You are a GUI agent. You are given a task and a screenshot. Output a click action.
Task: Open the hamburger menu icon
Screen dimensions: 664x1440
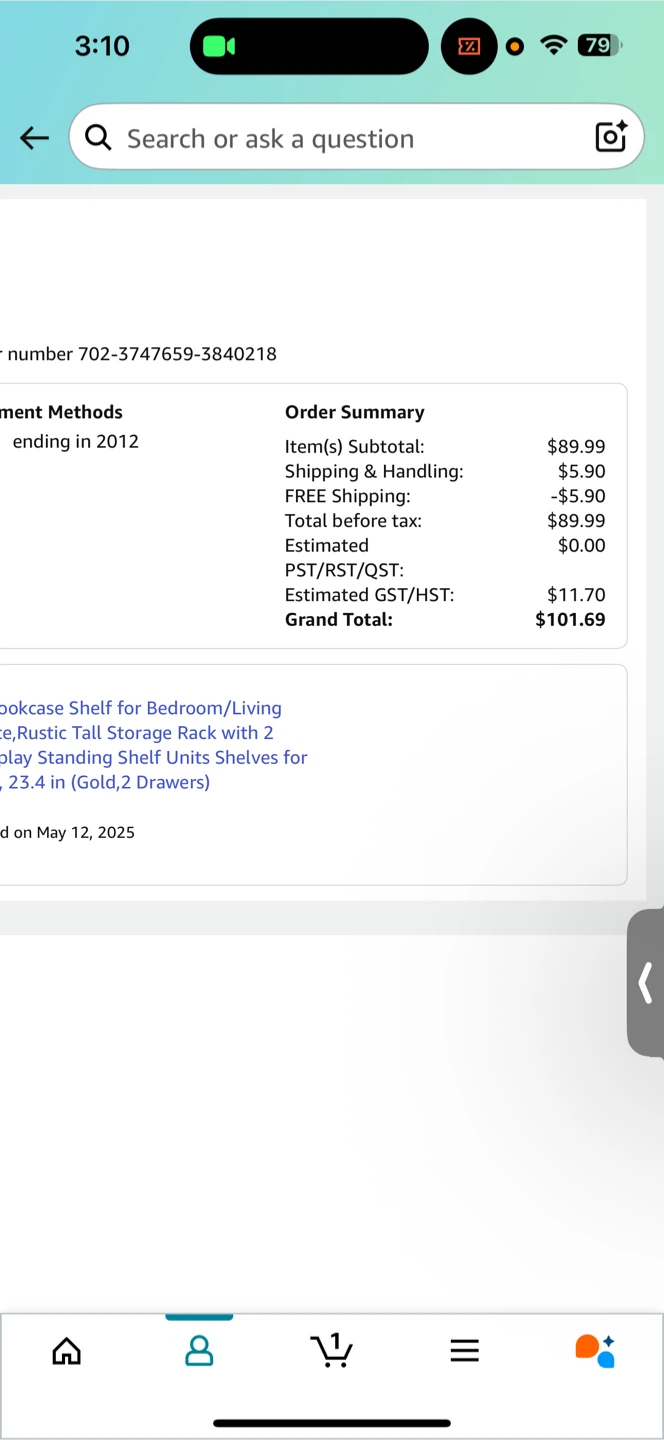coord(464,1351)
